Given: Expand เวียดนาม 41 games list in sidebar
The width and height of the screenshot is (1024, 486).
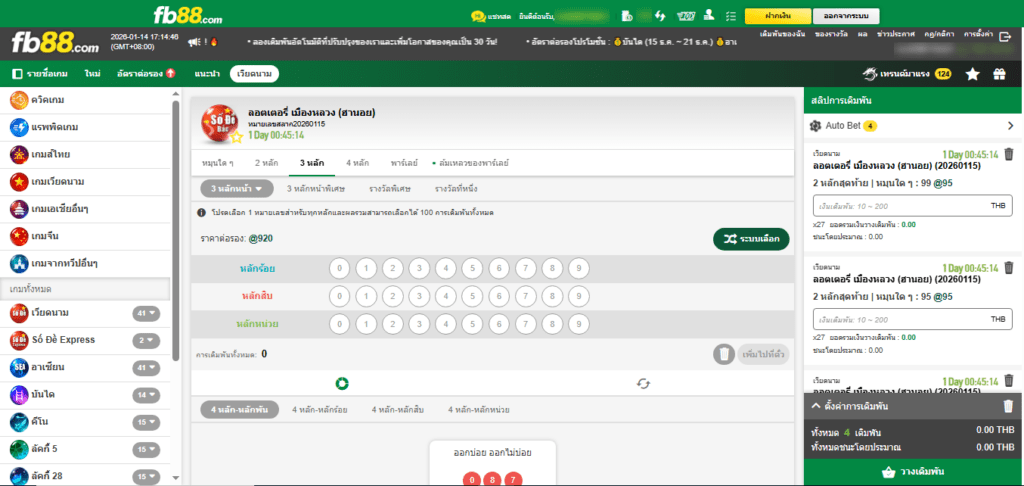Looking at the screenshot, I should tap(146, 313).
